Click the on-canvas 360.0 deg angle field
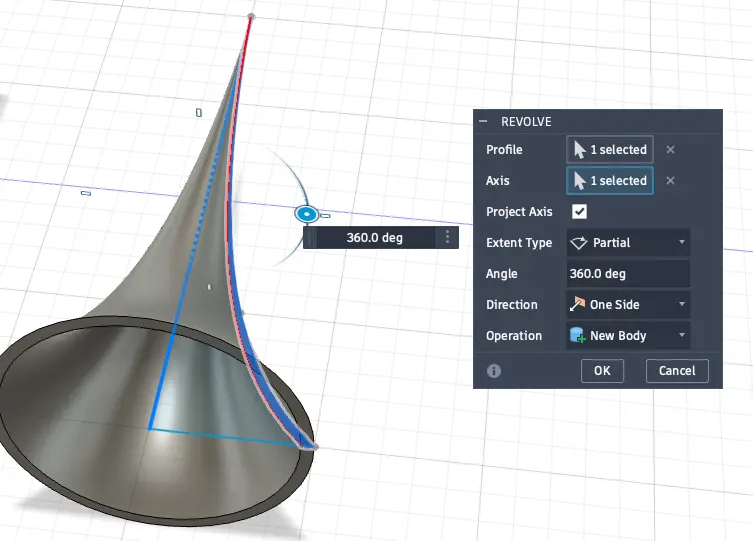 point(375,238)
